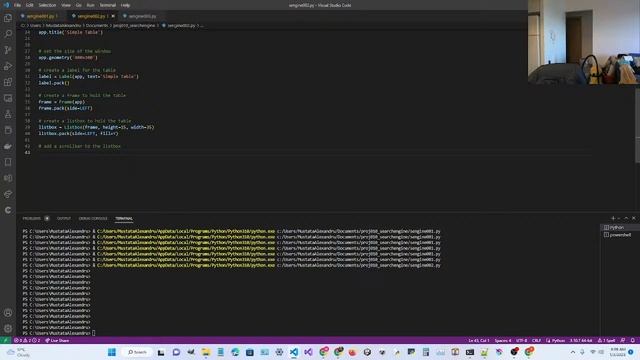The width and height of the screenshot is (640, 360).
Task: Switch to the Problems panel tab
Action: (x=31, y=218)
